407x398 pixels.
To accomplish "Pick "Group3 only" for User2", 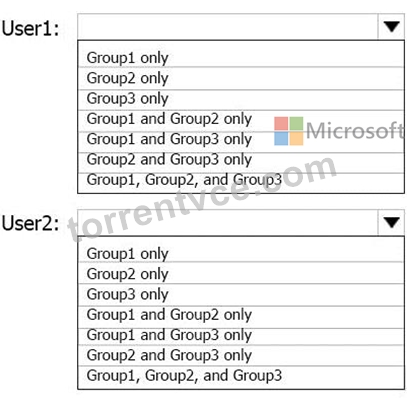I will point(241,294).
